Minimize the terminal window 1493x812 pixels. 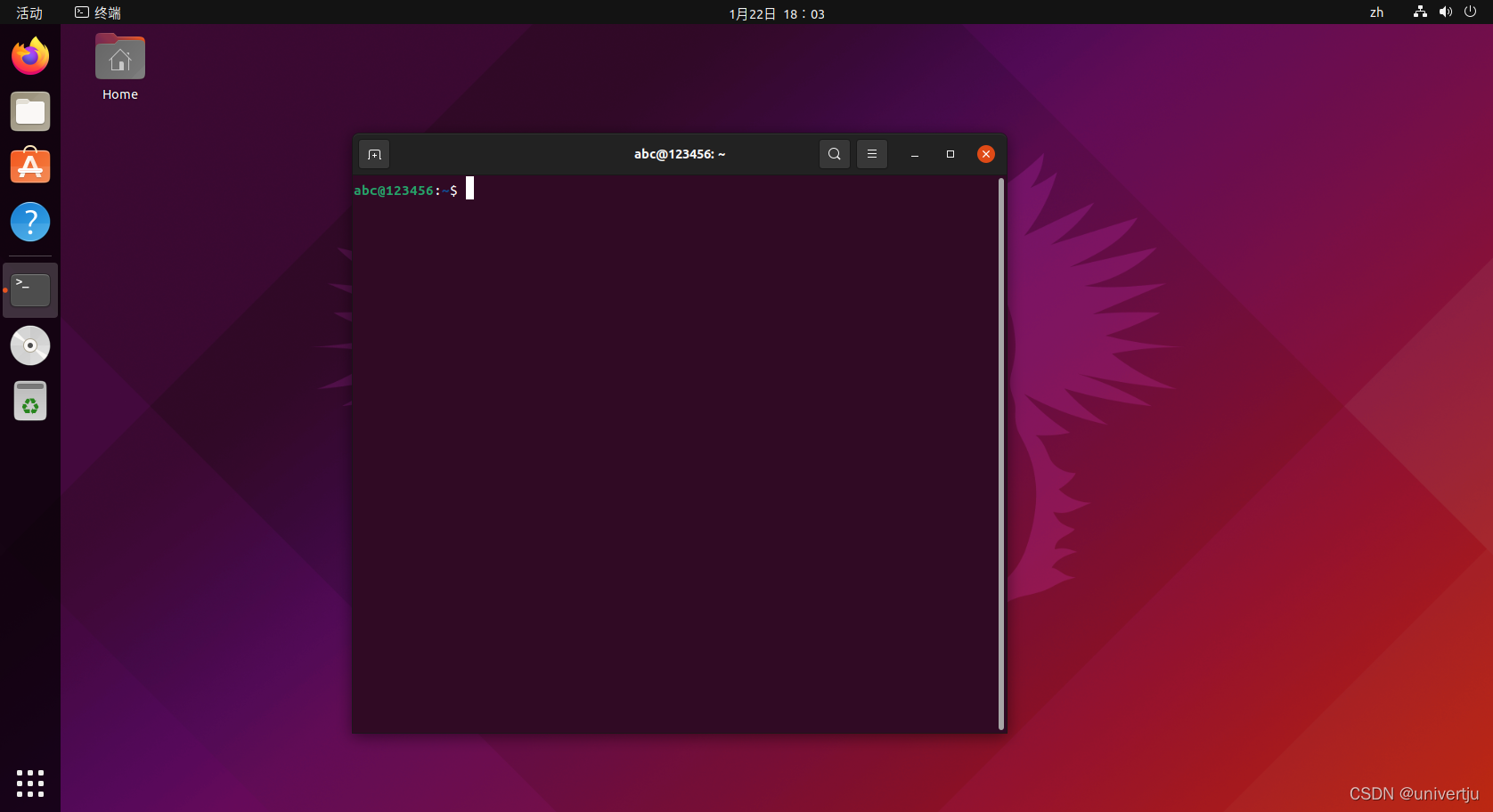[x=915, y=154]
